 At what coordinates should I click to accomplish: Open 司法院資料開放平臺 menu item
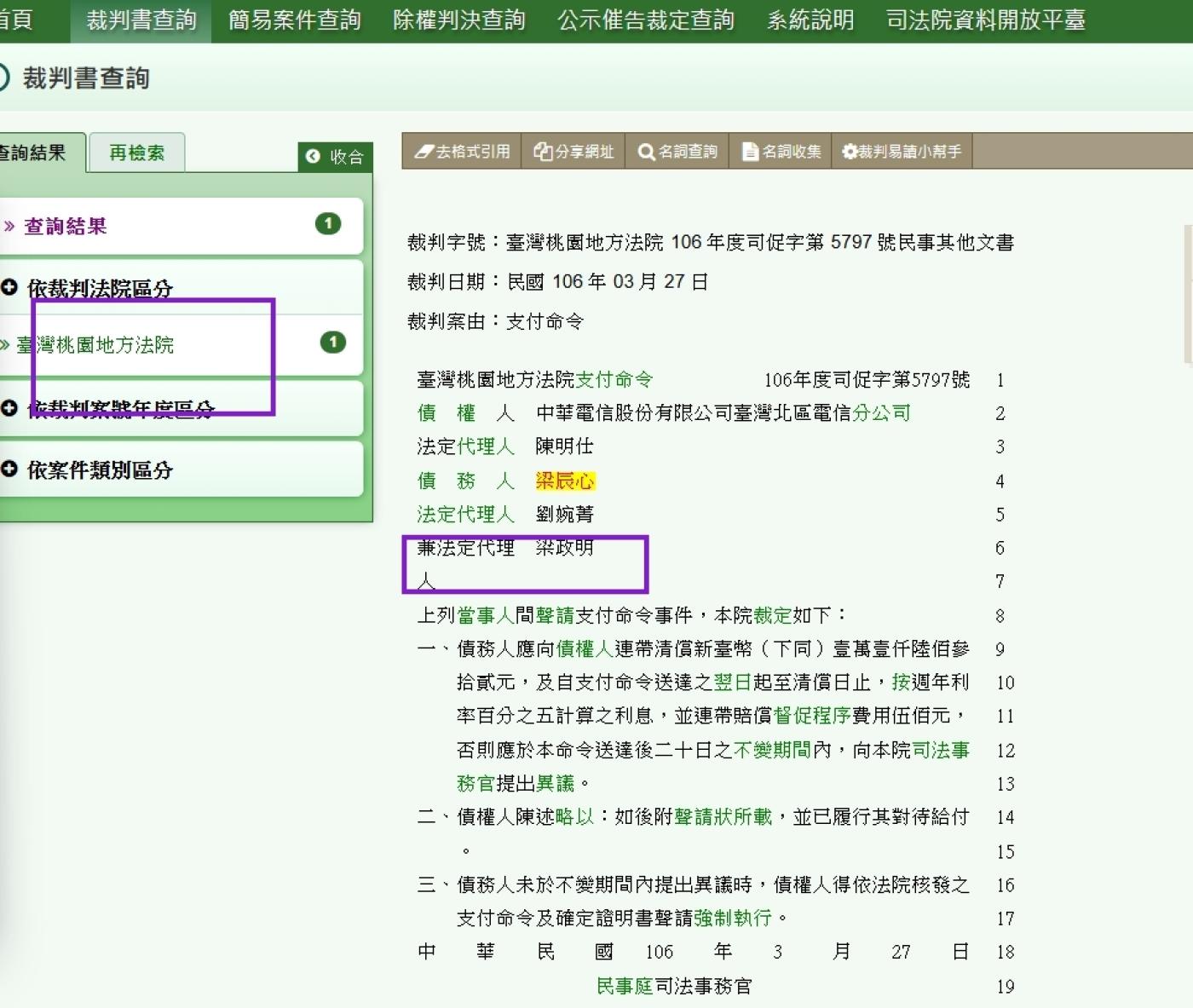[x=985, y=20]
